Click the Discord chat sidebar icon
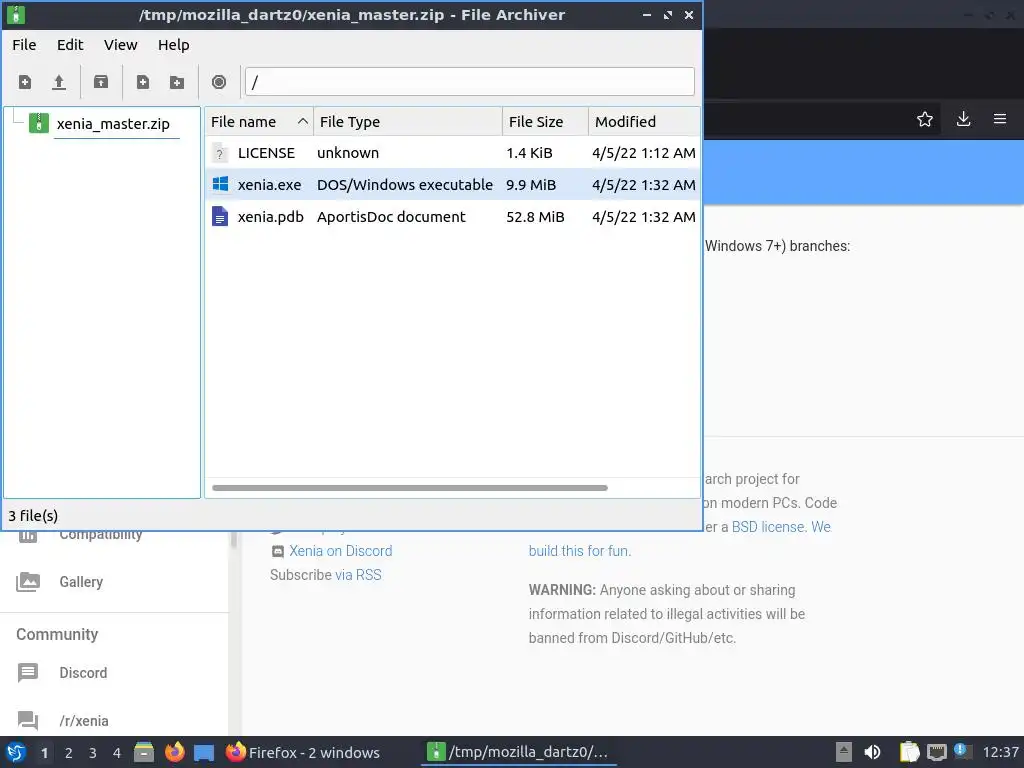The width and height of the screenshot is (1024, 768). pos(28,672)
